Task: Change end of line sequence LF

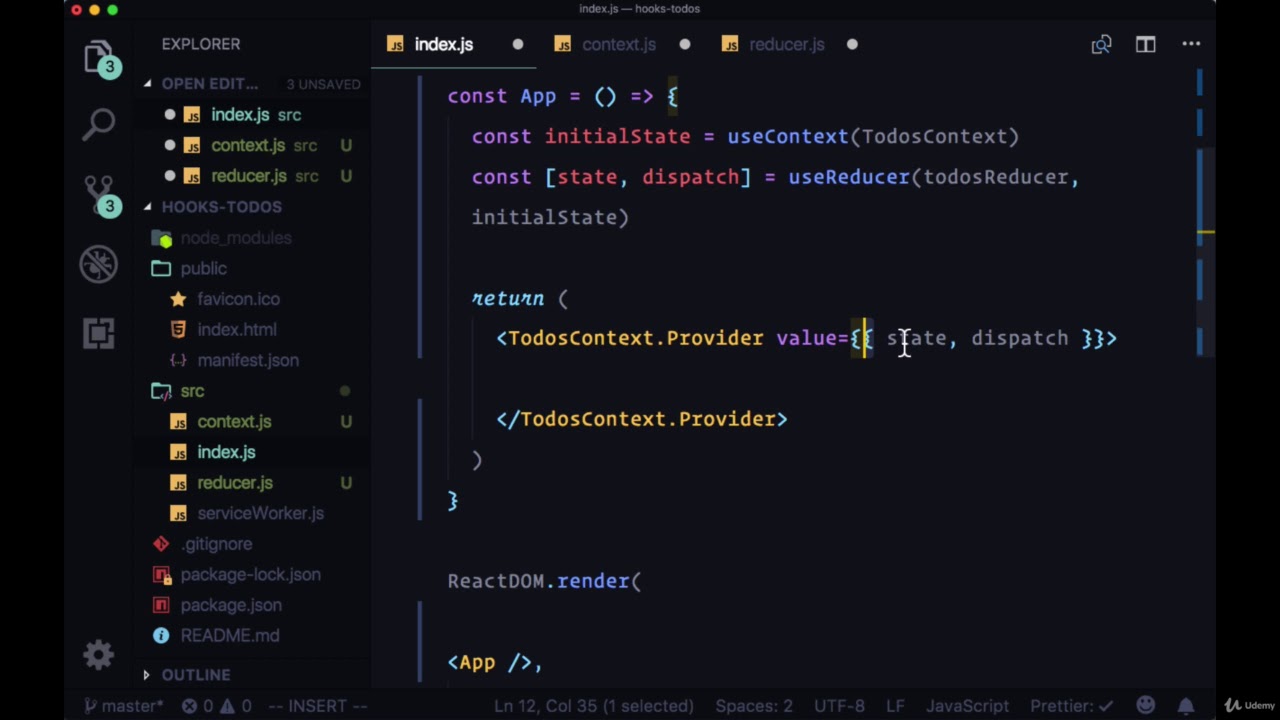Action: click(895, 705)
